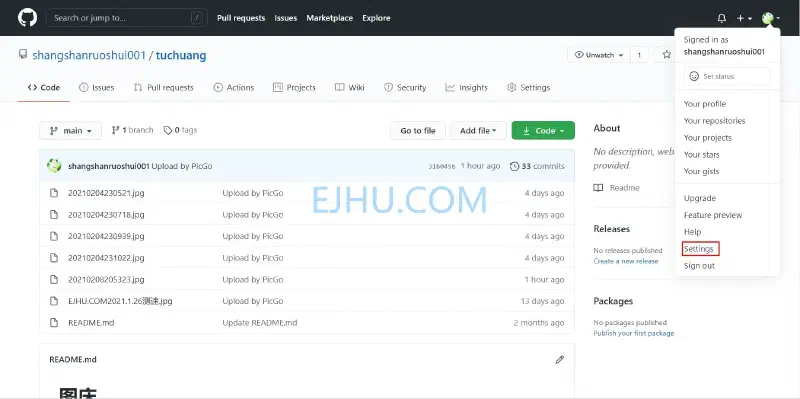Open the 0 tags link

point(180,130)
